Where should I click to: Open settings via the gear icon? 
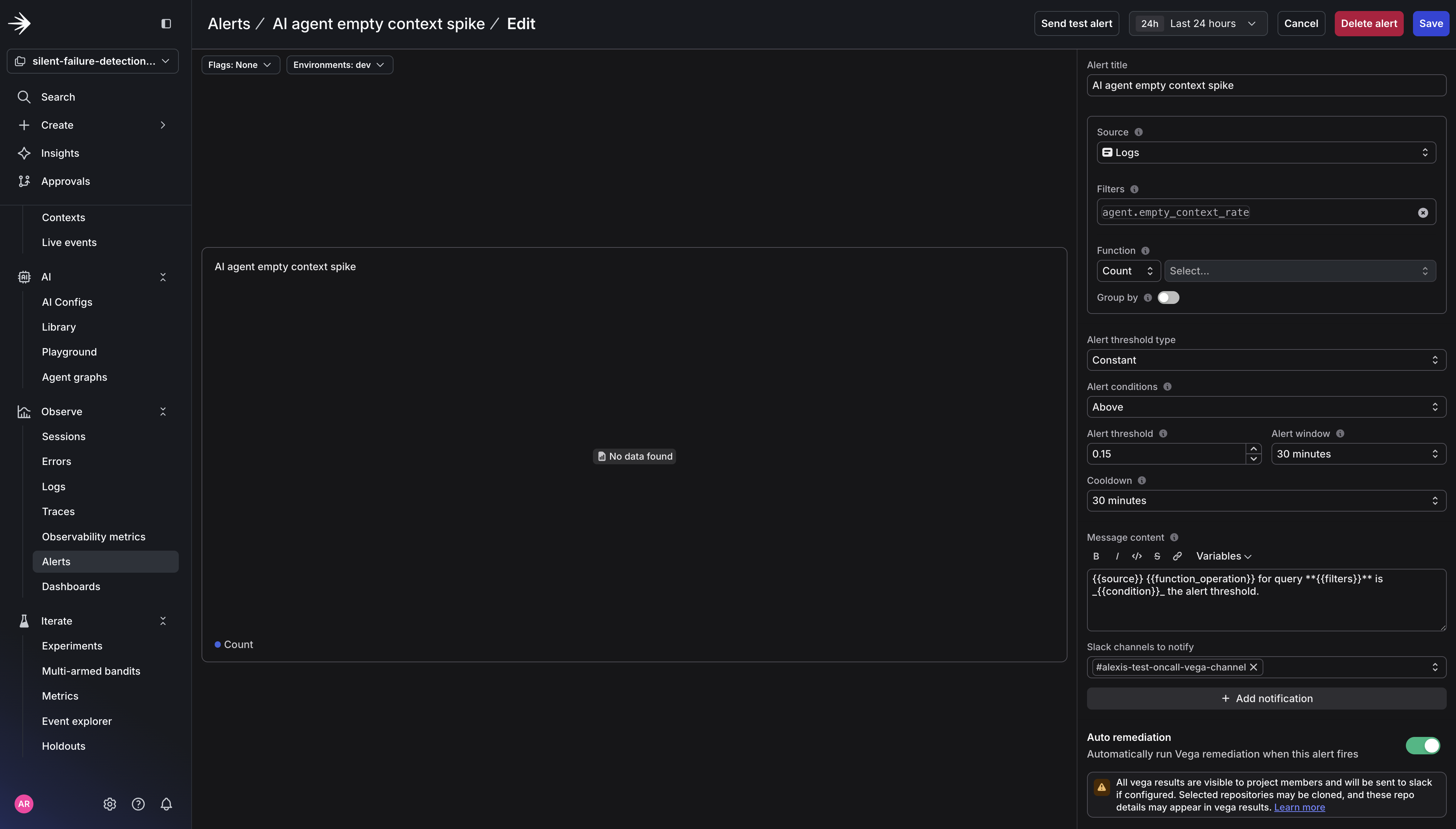click(109, 803)
